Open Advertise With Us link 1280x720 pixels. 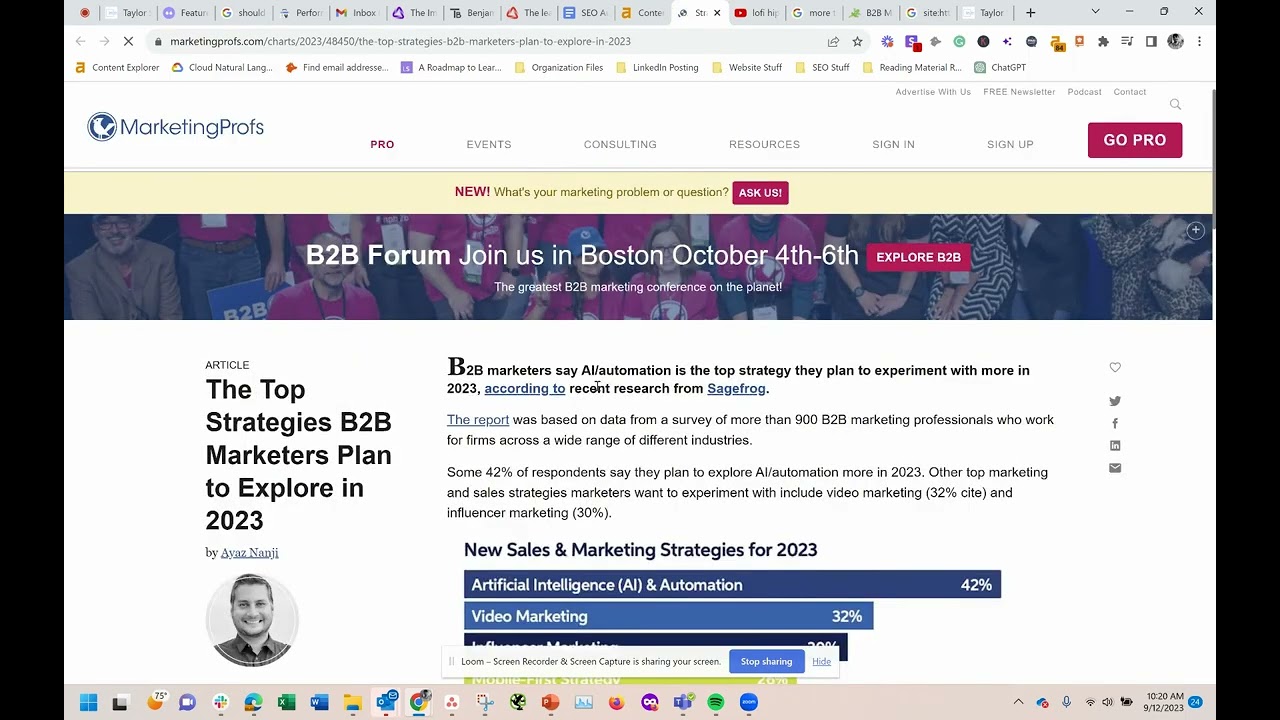click(933, 92)
